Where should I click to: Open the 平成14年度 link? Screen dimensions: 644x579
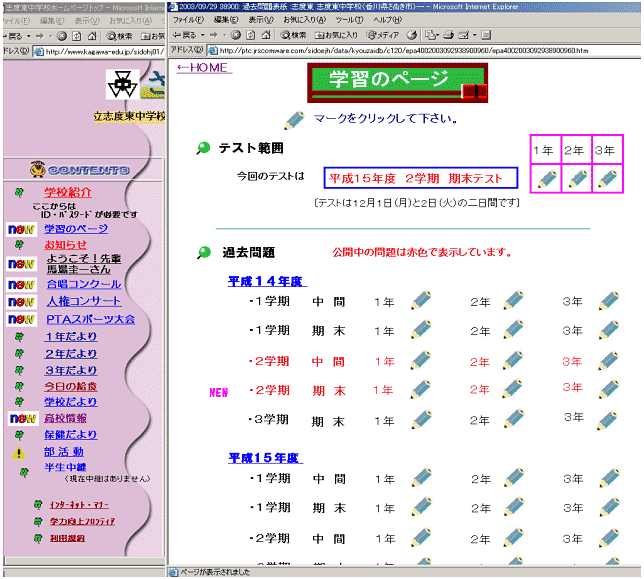[x=265, y=281]
